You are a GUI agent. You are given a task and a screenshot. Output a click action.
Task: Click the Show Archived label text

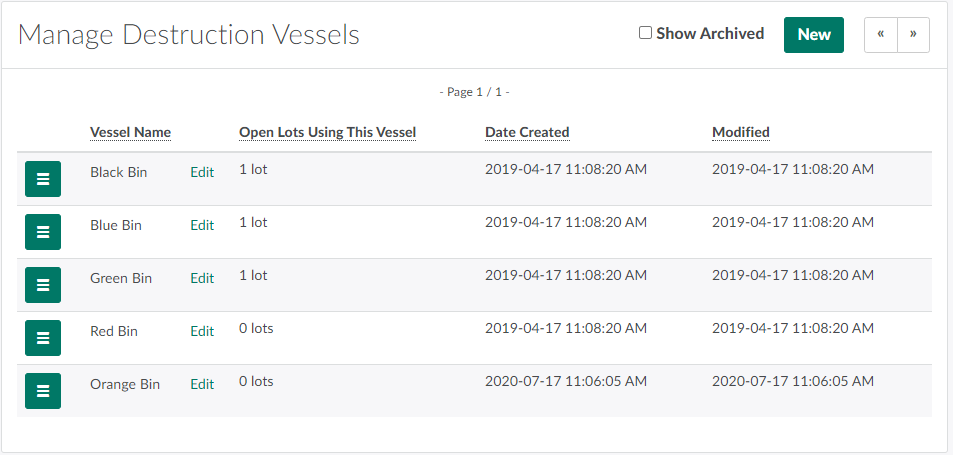point(710,33)
